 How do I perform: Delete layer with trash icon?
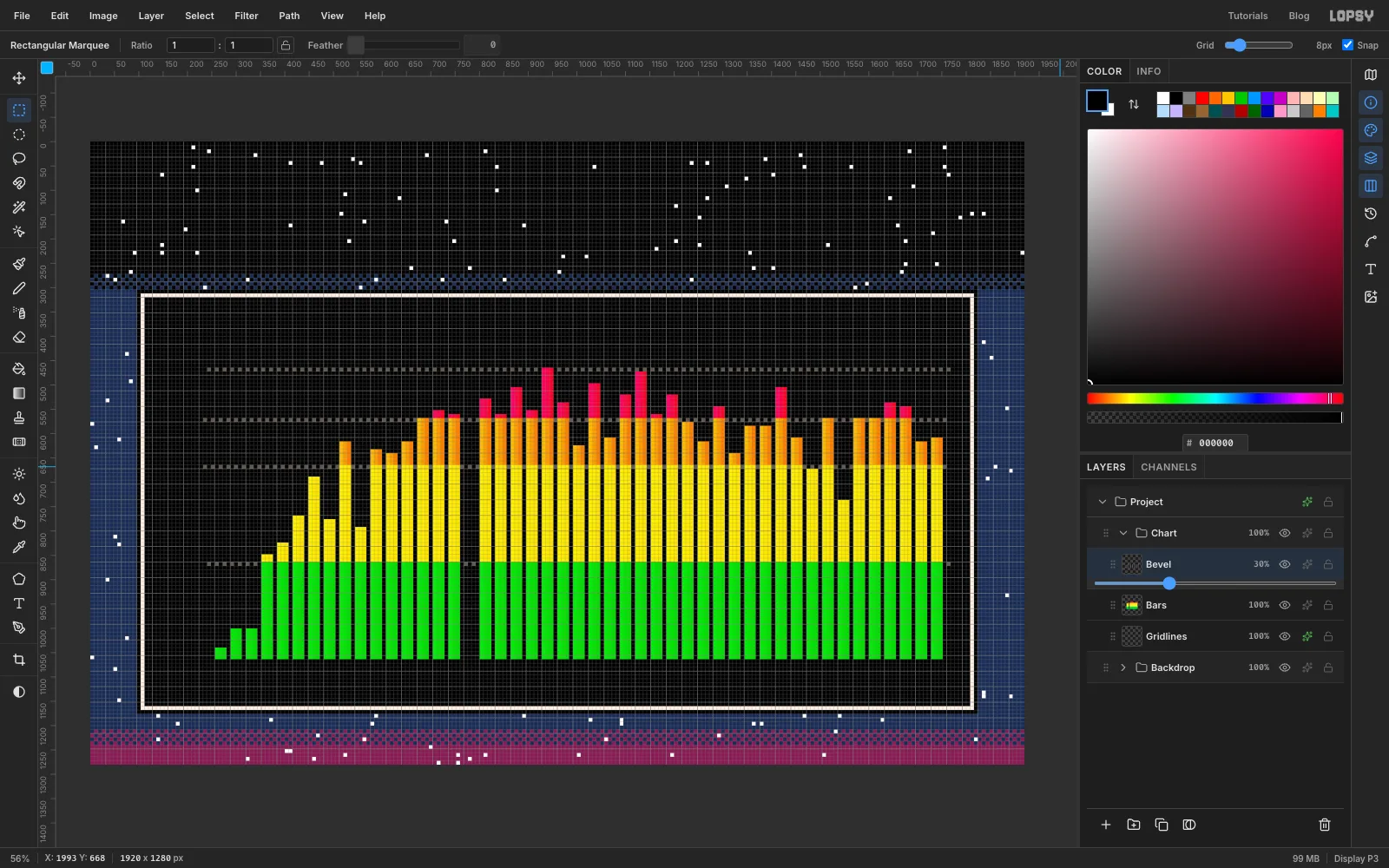point(1325,825)
